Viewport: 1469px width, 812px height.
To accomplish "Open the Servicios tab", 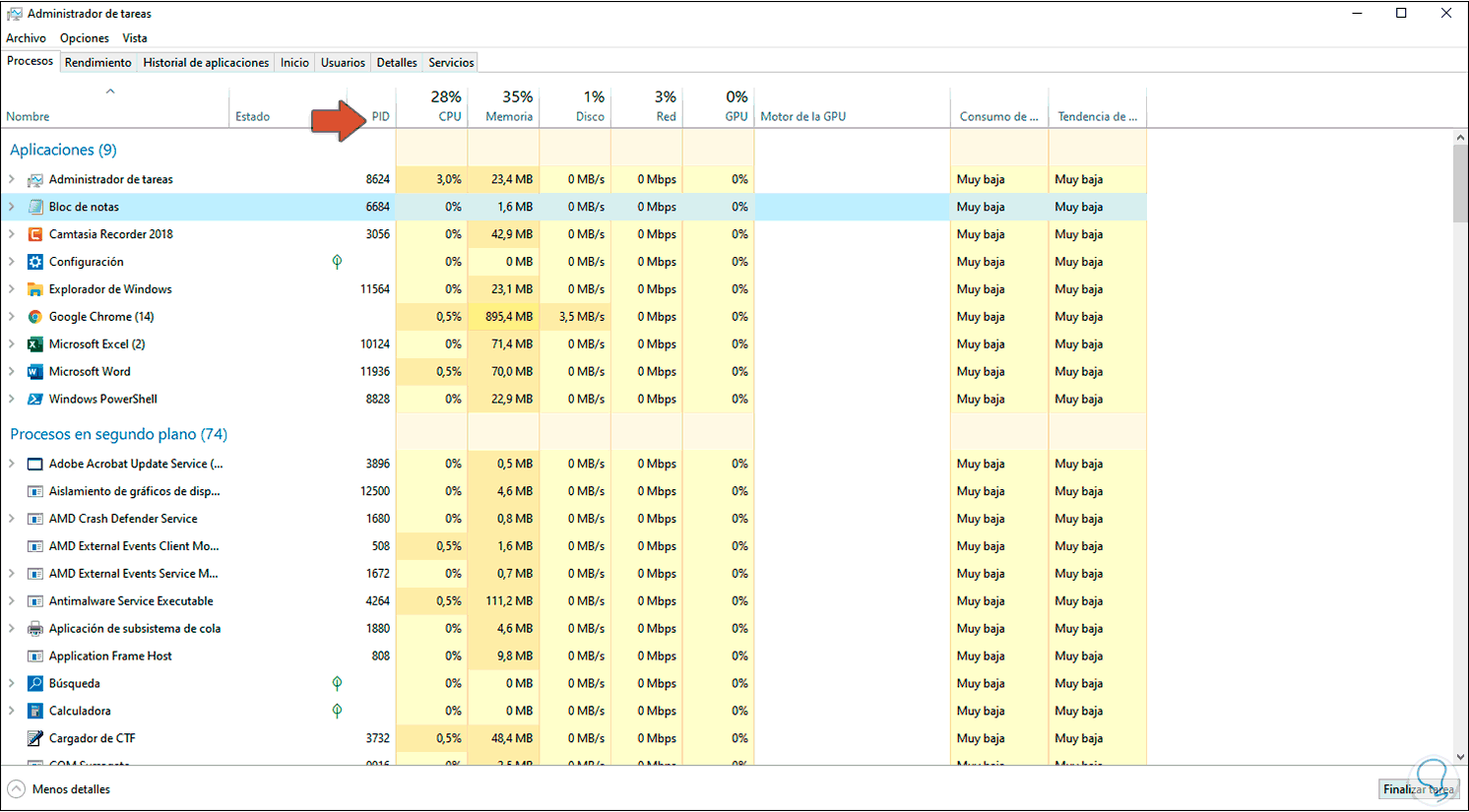I will 451,62.
